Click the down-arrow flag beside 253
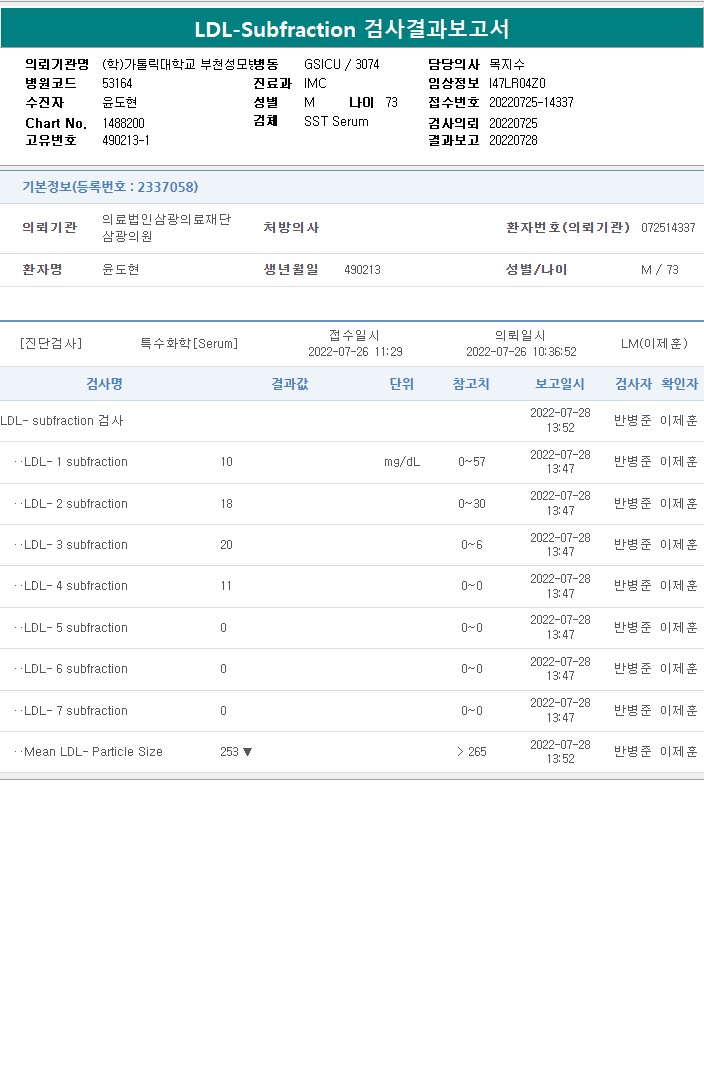 [x=247, y=752]
